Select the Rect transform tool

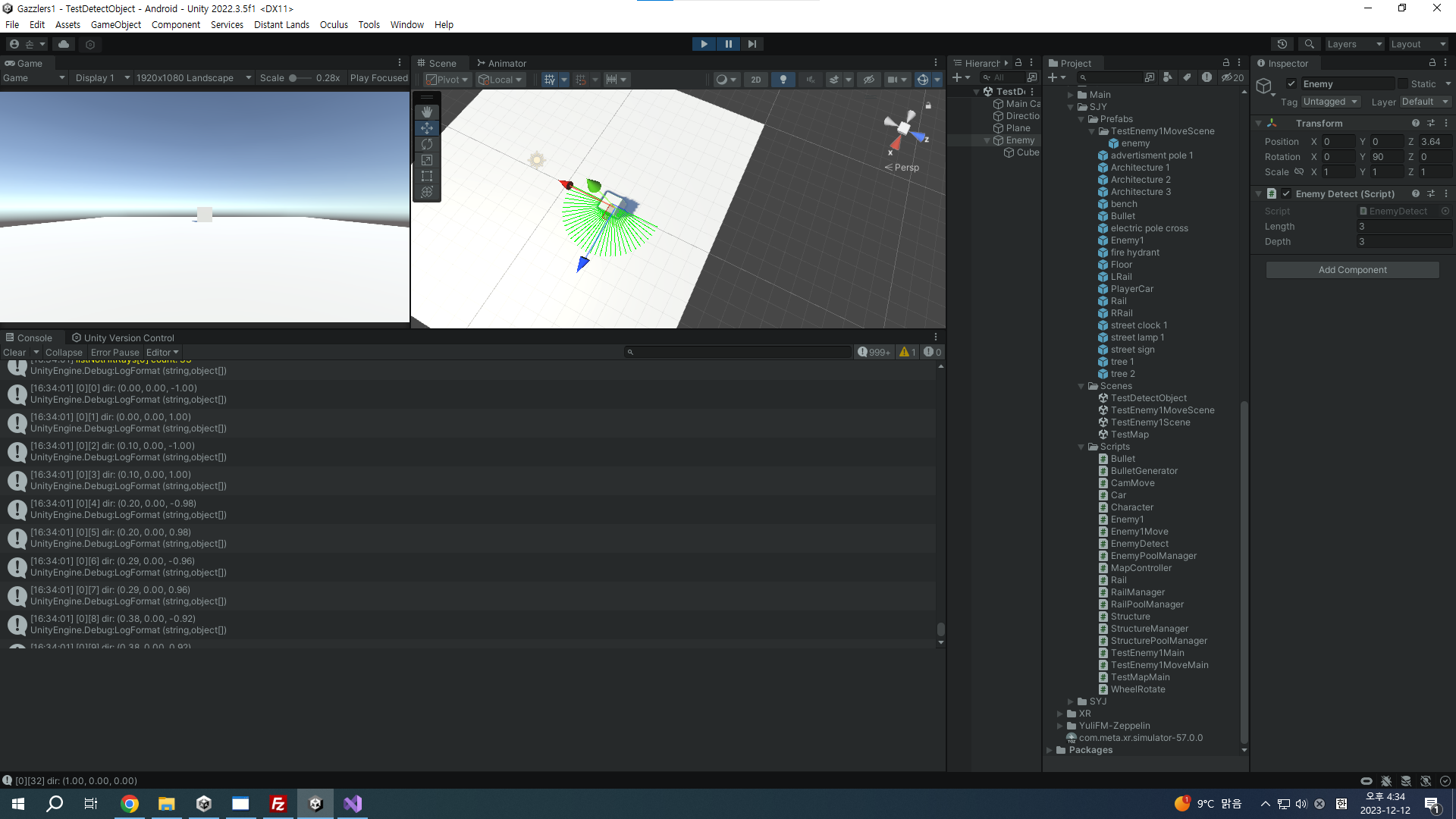coord(427,176)
